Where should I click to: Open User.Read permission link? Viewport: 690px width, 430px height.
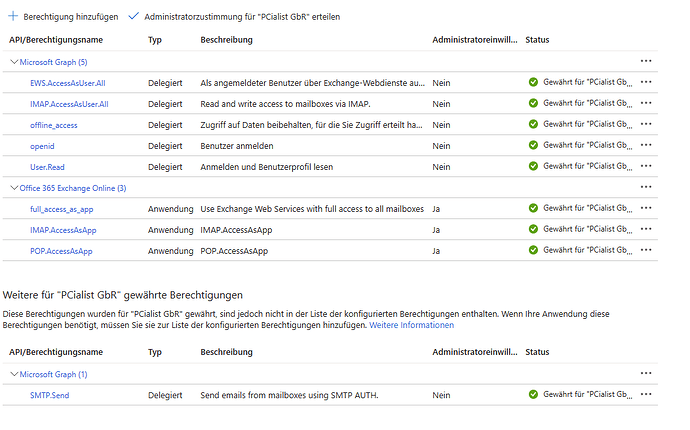pyautogui.click(x=47, y=167)
